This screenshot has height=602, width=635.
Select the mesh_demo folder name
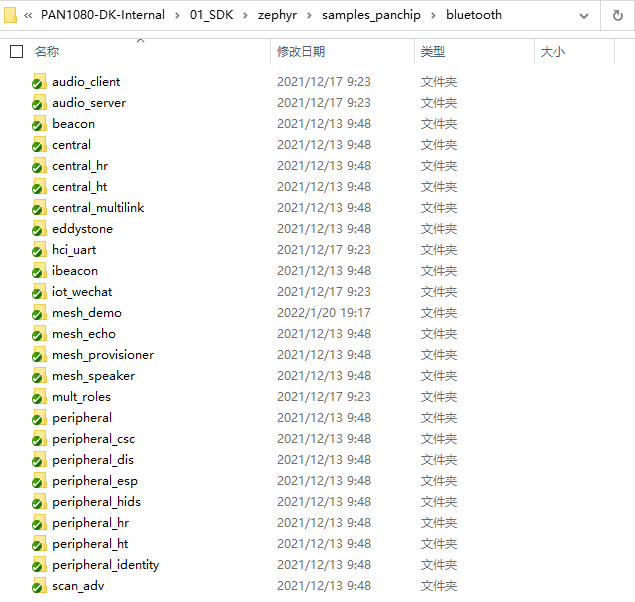click(x=87, y=313)
